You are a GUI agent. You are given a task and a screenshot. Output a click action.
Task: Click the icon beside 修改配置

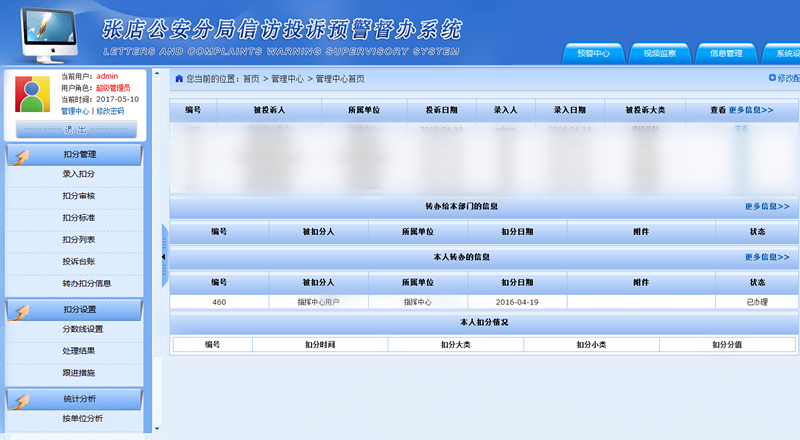click(x=772, y=78)
